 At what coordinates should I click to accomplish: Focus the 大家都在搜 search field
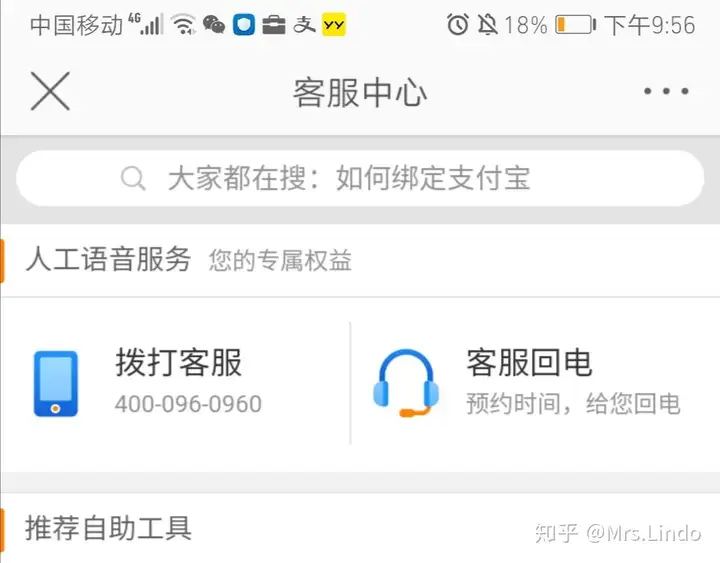(x=360, y=178)
